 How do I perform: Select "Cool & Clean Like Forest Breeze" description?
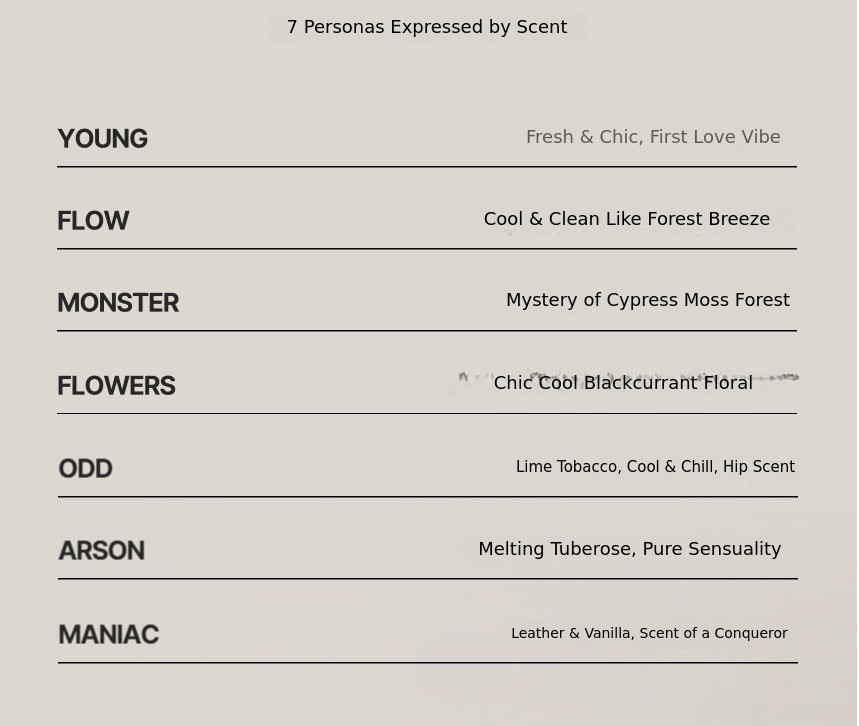point(627,219)
